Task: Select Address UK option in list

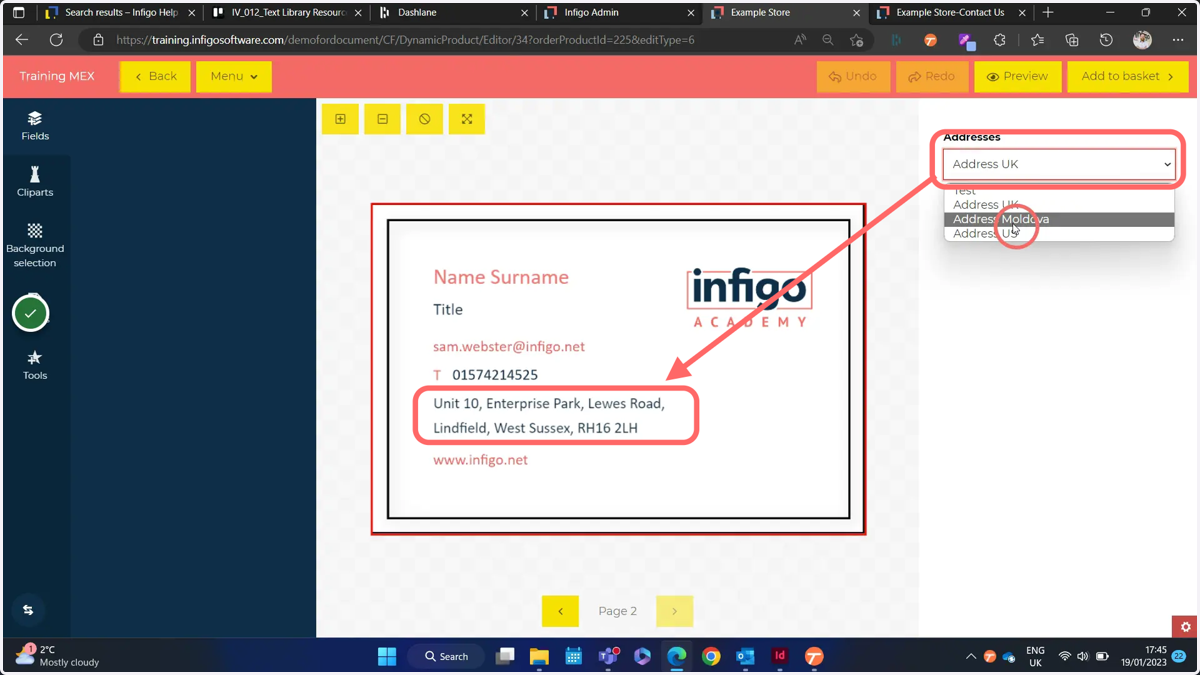Action: 1059,204
